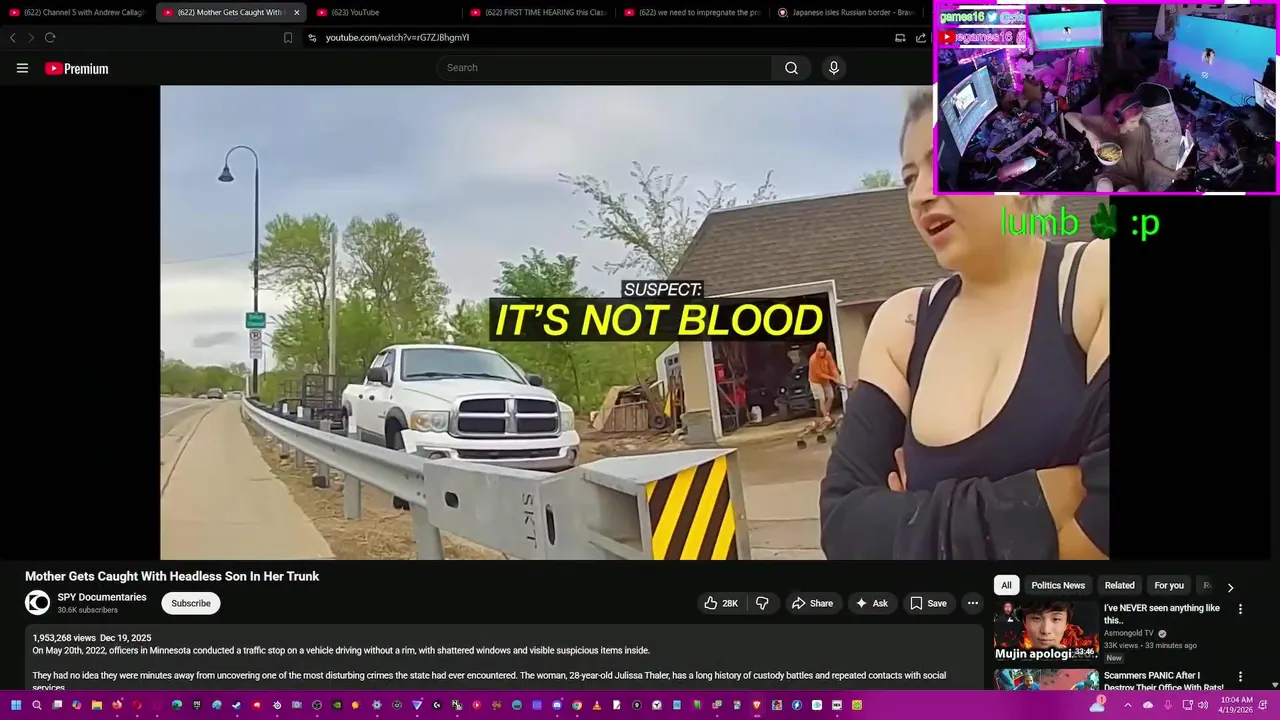Share page link from address bar
This screenshot has width=1280, height=720.
click(x=921, y=37)
